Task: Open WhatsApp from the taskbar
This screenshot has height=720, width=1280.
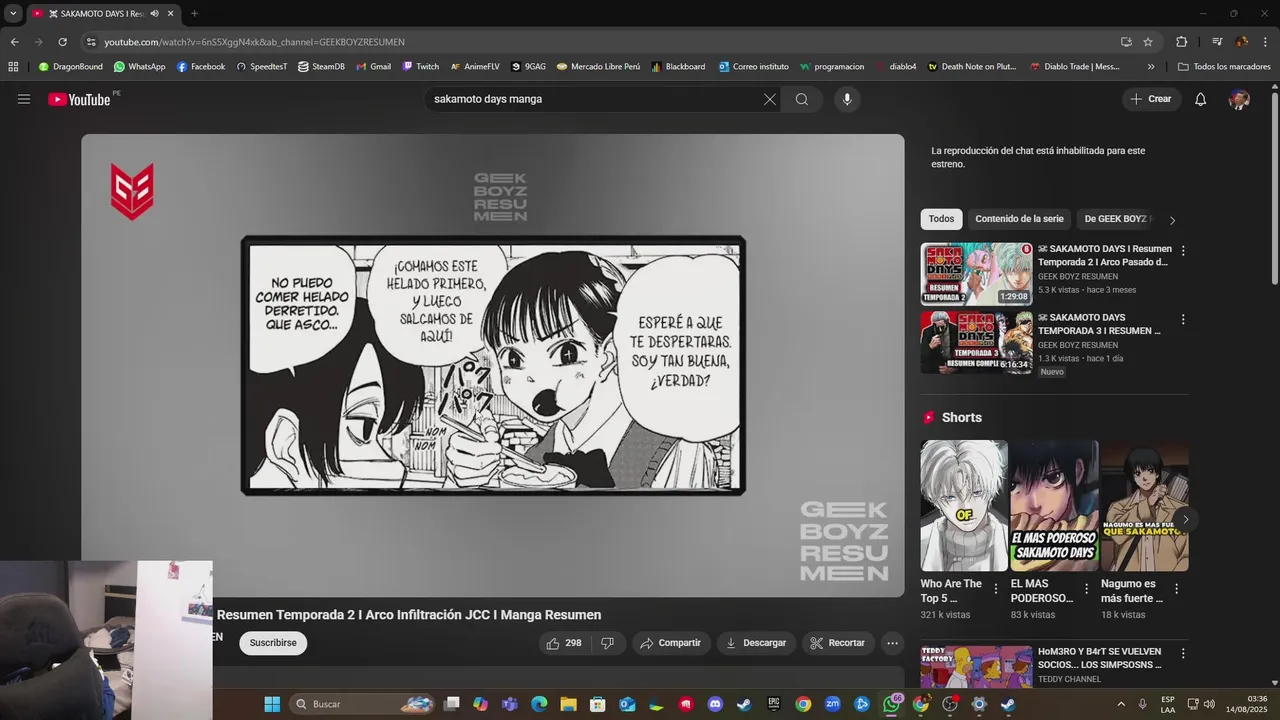Action: point(891,704)
